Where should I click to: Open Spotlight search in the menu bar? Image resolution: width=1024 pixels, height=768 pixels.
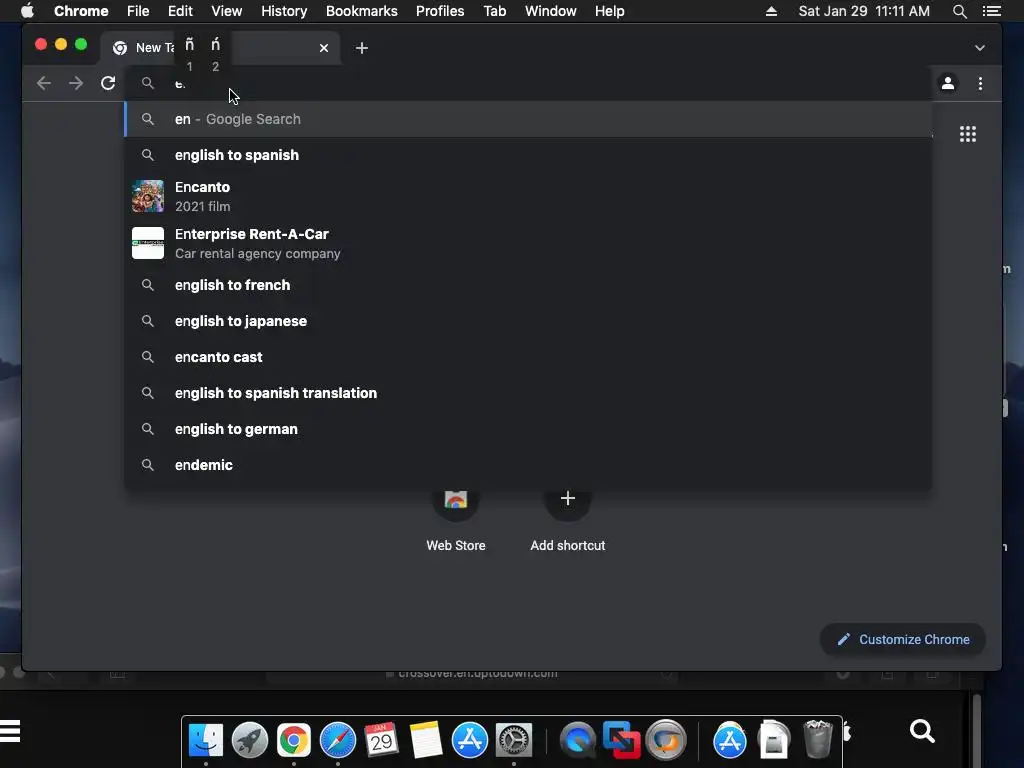pyautogui.click(x=959, y=11)
